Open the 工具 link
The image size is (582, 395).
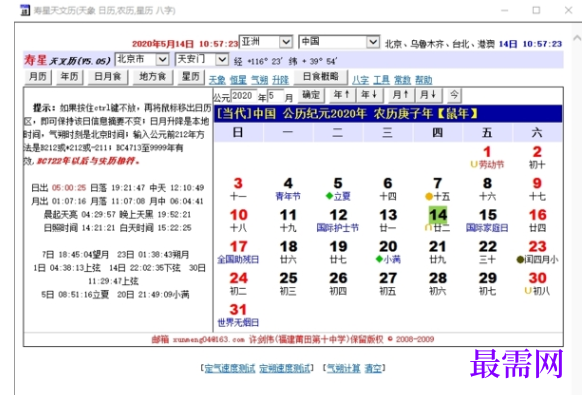382,80
